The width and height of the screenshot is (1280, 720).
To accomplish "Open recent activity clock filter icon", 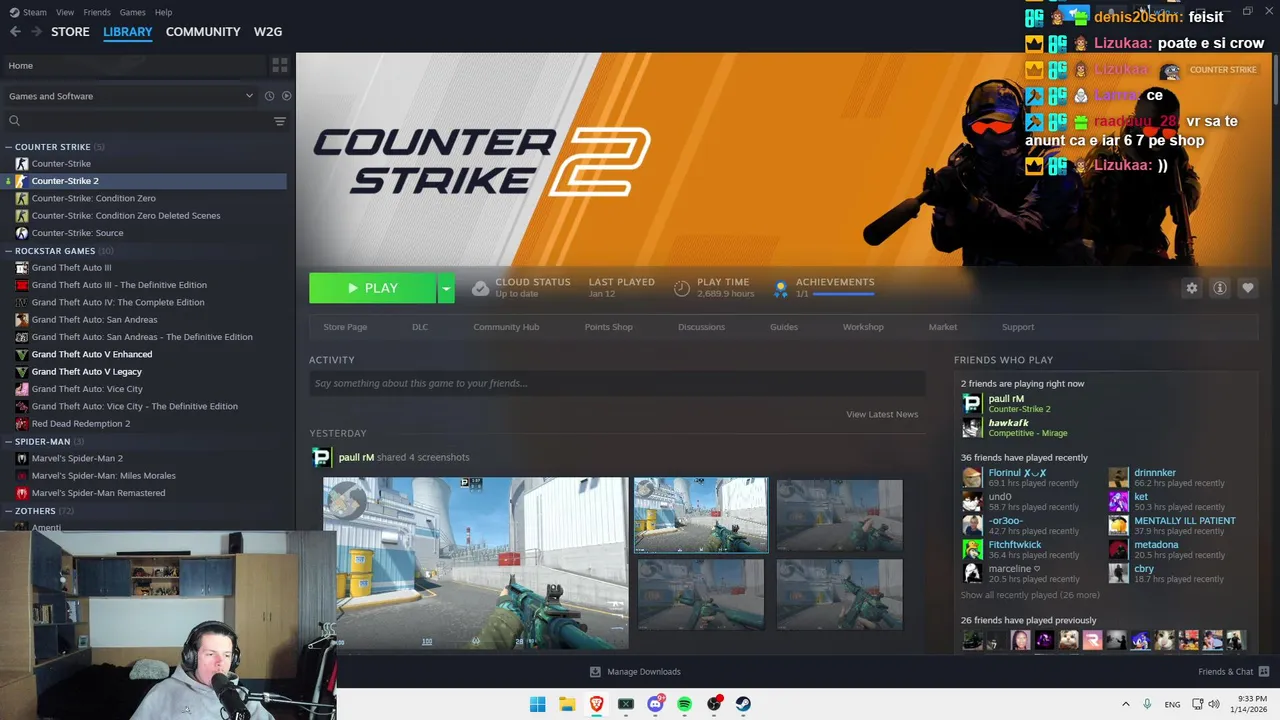I will click(269, 96).
